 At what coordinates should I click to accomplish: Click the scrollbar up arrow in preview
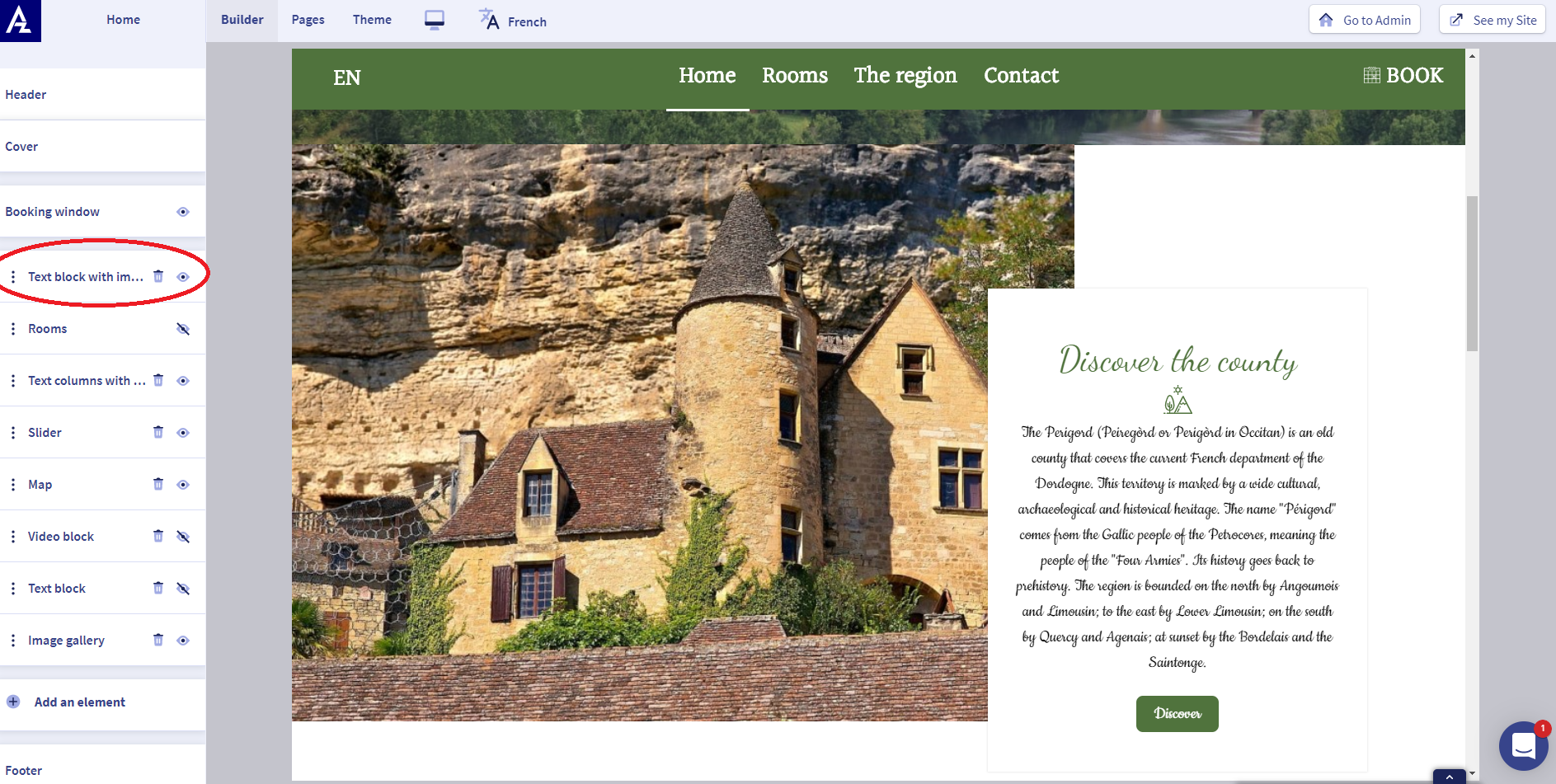[x=1472, y=56]
